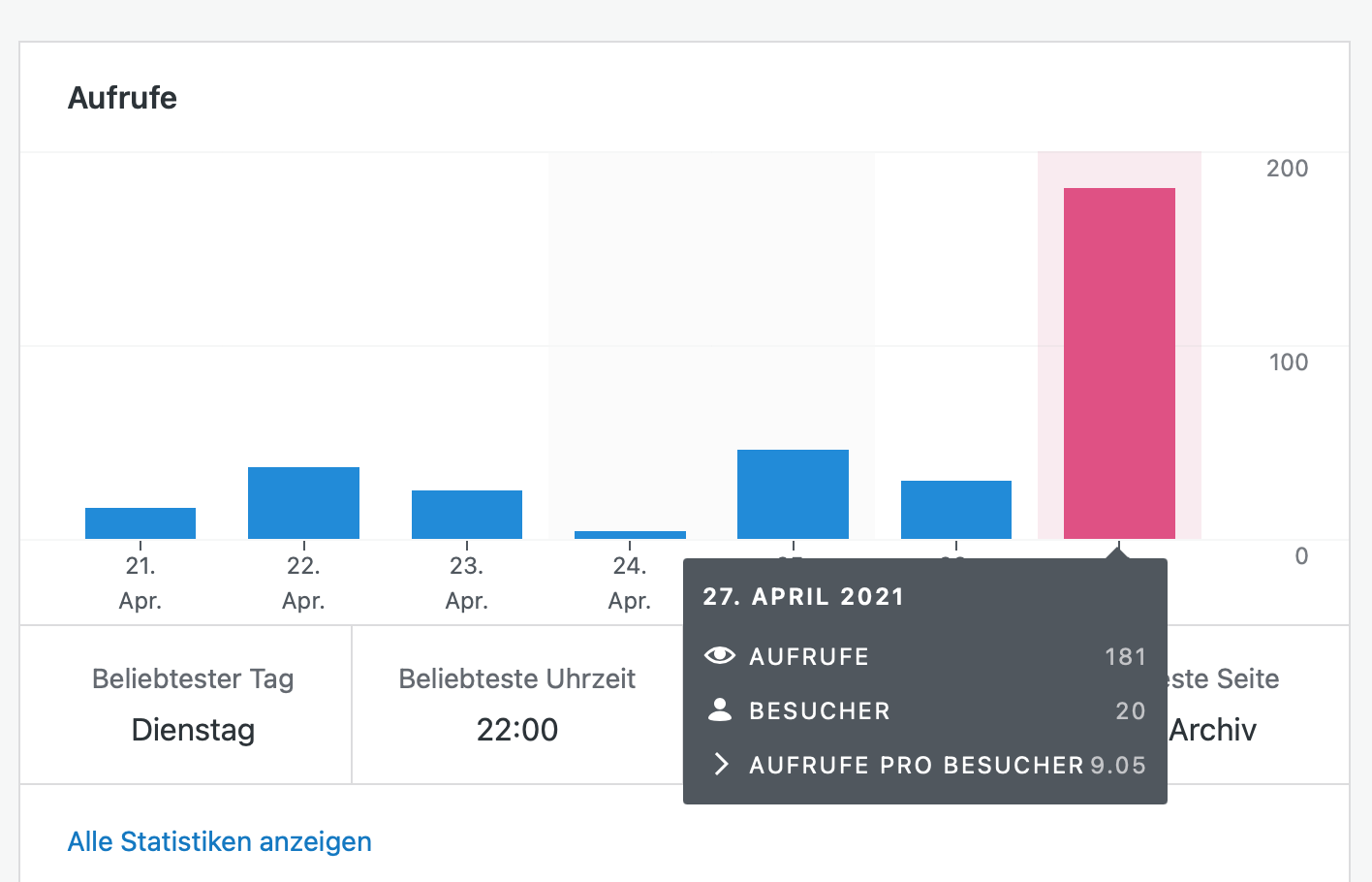1372x882 pixels.
Task: Click the 23. Apr. axis label
Action: [466, 583]
